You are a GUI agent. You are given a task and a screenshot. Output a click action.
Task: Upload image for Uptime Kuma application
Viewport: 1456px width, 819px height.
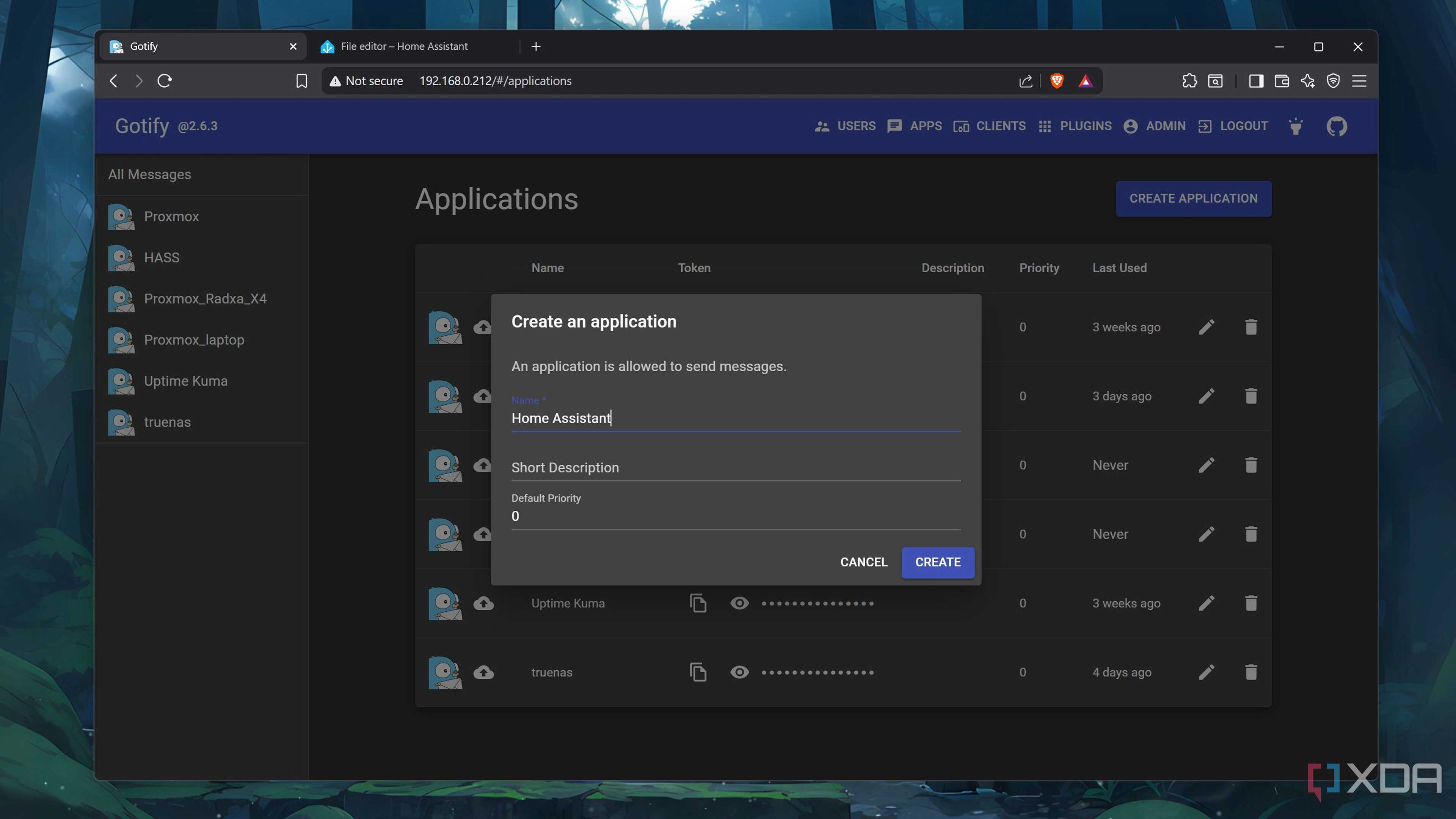[483, 603]
